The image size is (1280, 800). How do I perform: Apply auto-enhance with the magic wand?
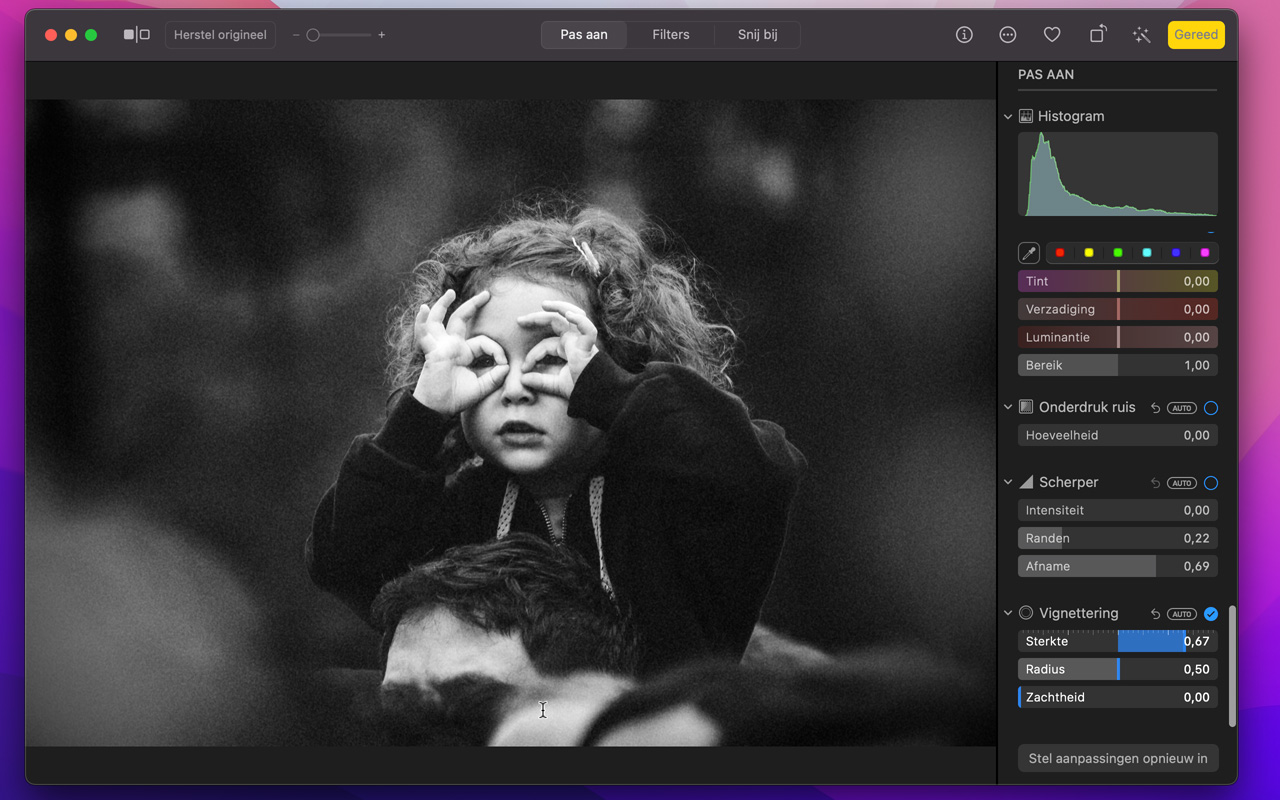[x=1141, y=35]
